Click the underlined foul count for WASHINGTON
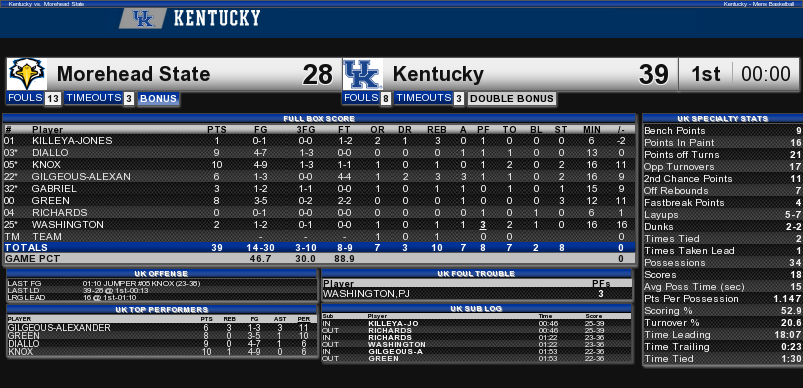 [x=482, y=225]
